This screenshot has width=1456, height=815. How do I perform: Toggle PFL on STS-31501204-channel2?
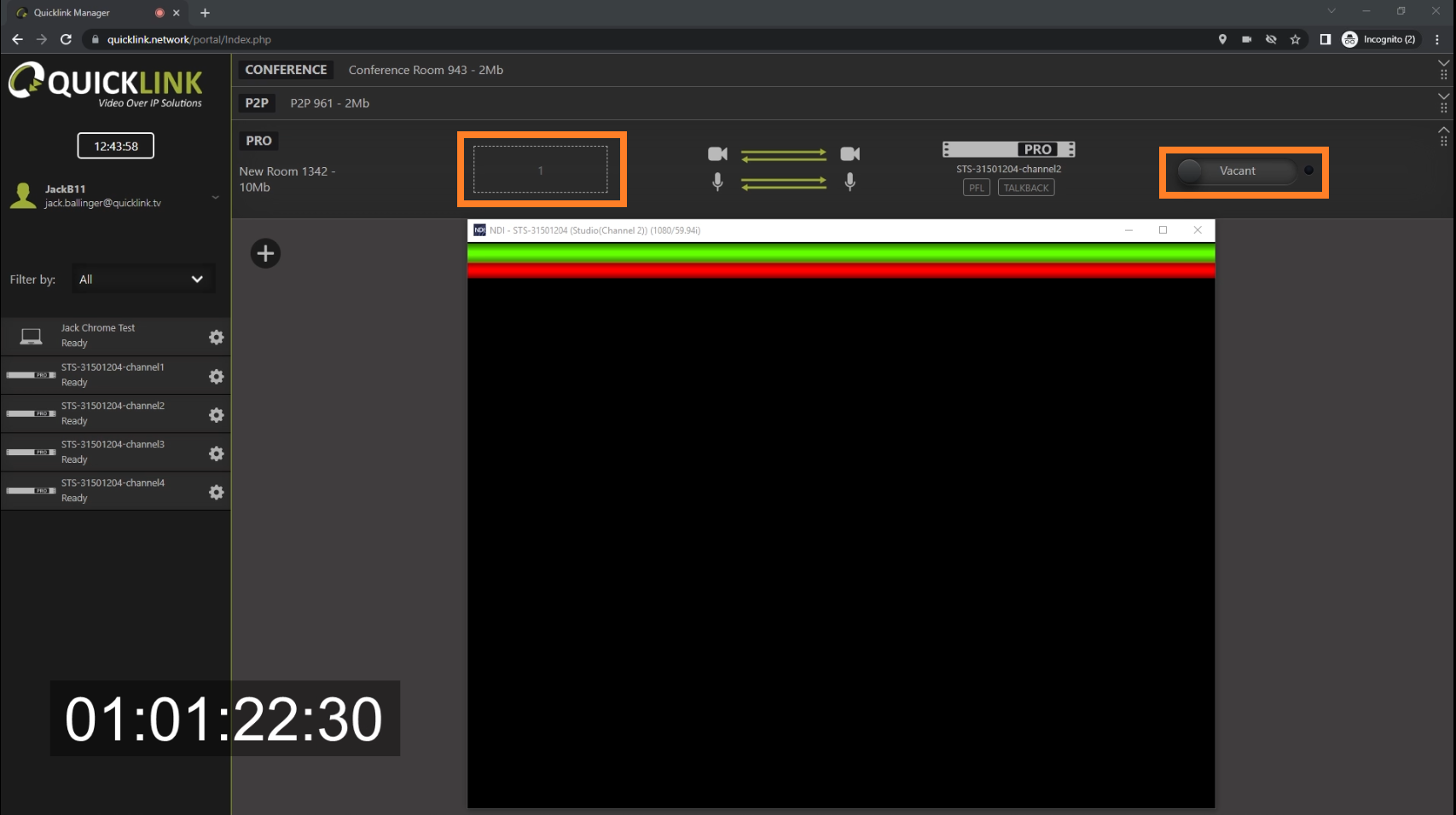click(x=976, y=188)
